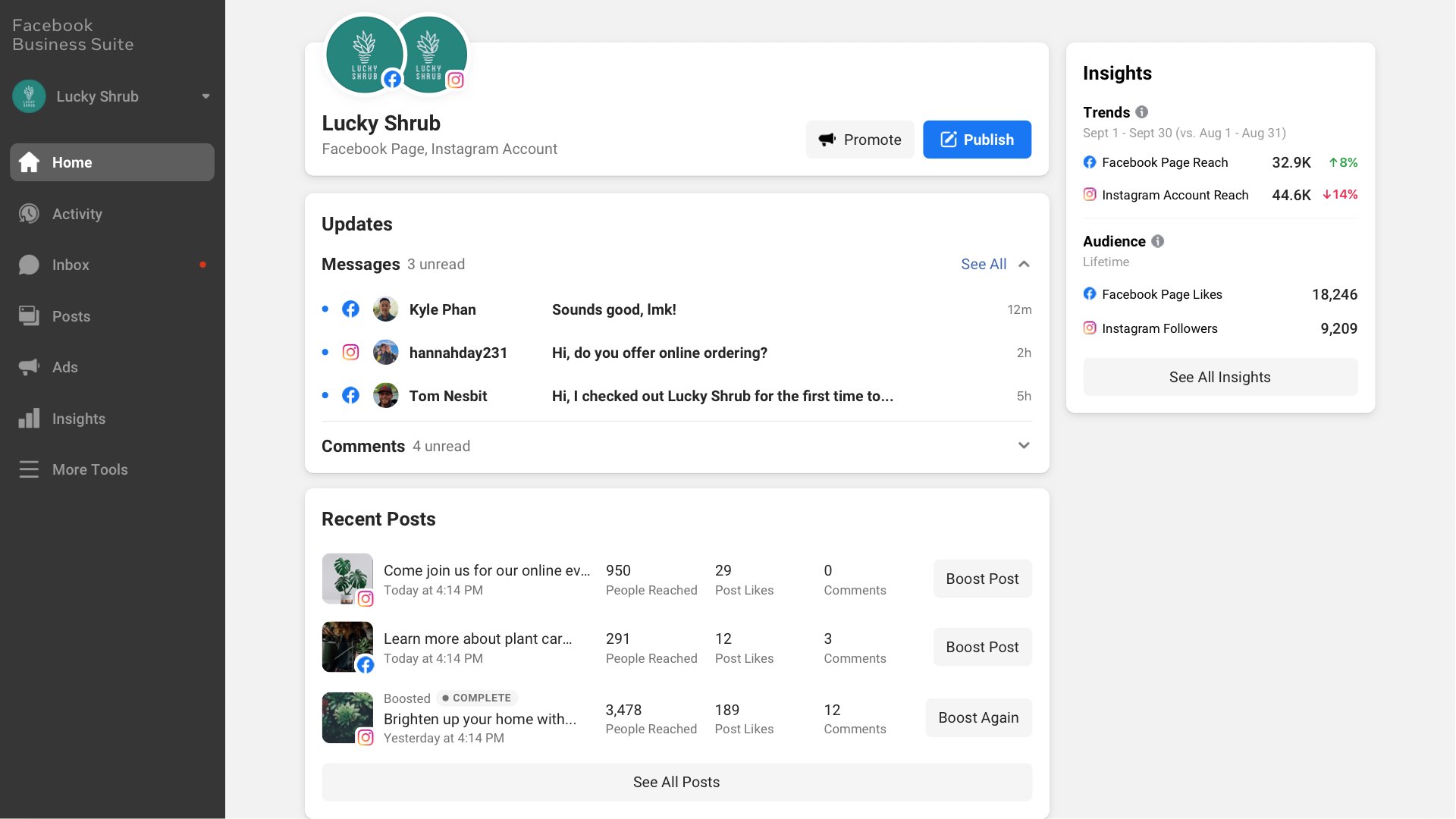1456x819 pixels.
Task: Click 'Come join us for our online ev...' title
Action: [x=487, y=570]
